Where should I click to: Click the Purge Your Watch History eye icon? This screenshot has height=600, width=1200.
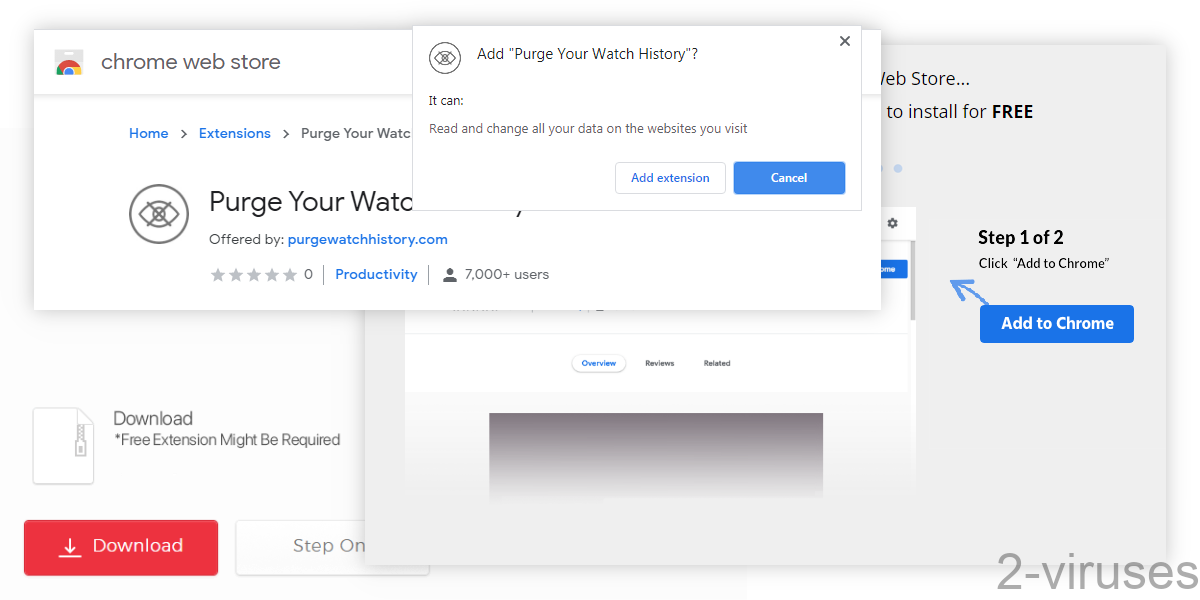tap(158, 214)
